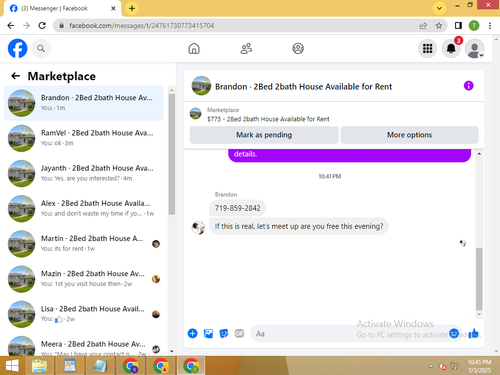Choose a GIF icon

239,333
